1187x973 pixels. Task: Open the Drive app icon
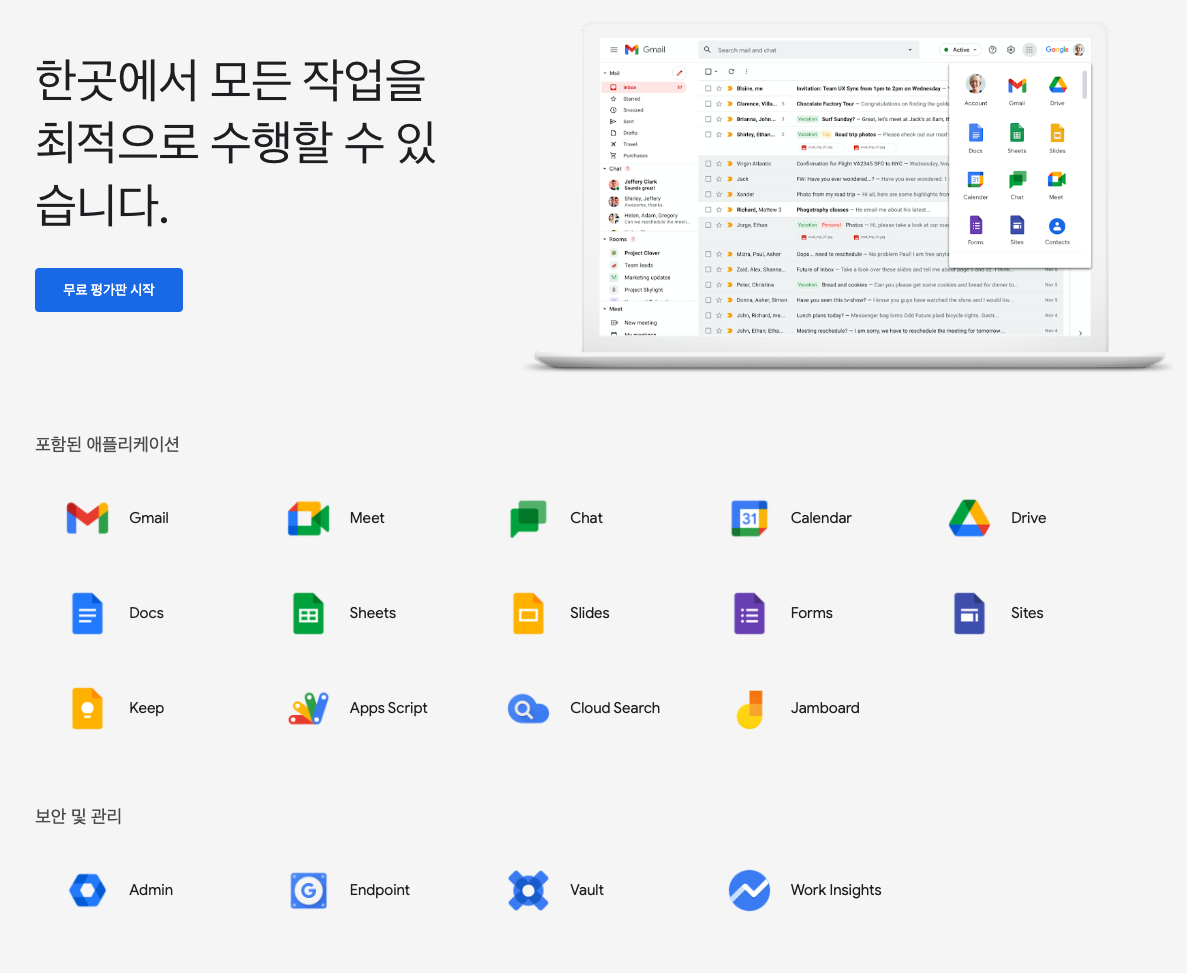(x=970, y=518)
